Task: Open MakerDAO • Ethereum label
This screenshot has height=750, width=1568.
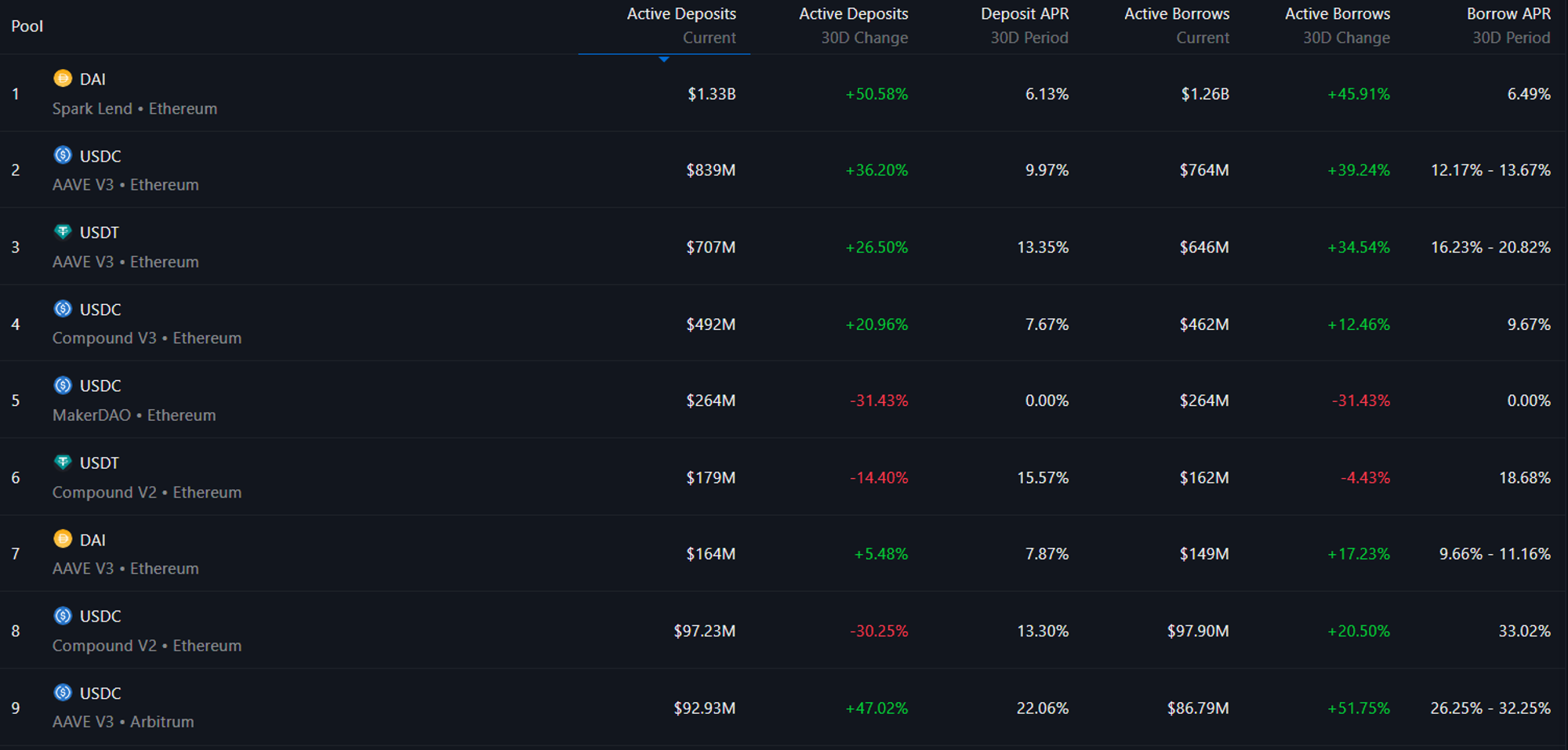Action: pyautogui.click(x=134, y=415)
